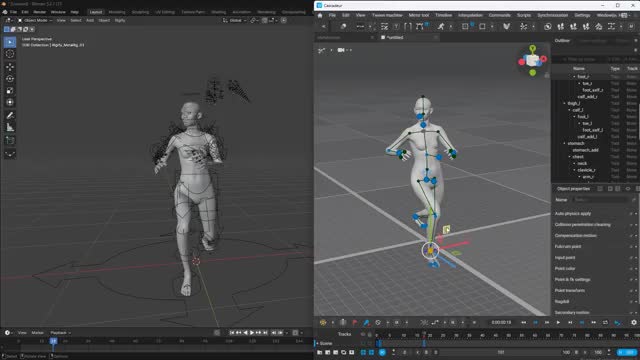Expand the Scene track in Cascadeur
This screenshot has width=640, height=360.
317,343
